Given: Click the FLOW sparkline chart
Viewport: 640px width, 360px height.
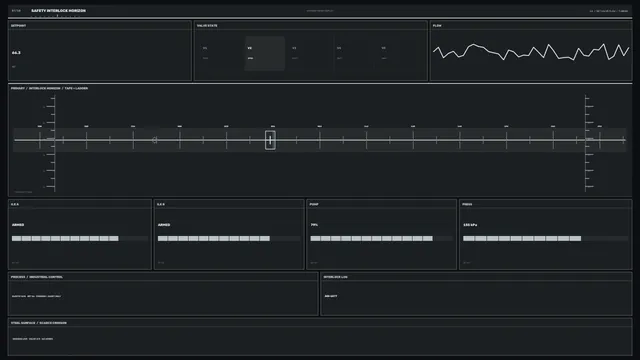Looking at the screenshot, I should point(531,52).
